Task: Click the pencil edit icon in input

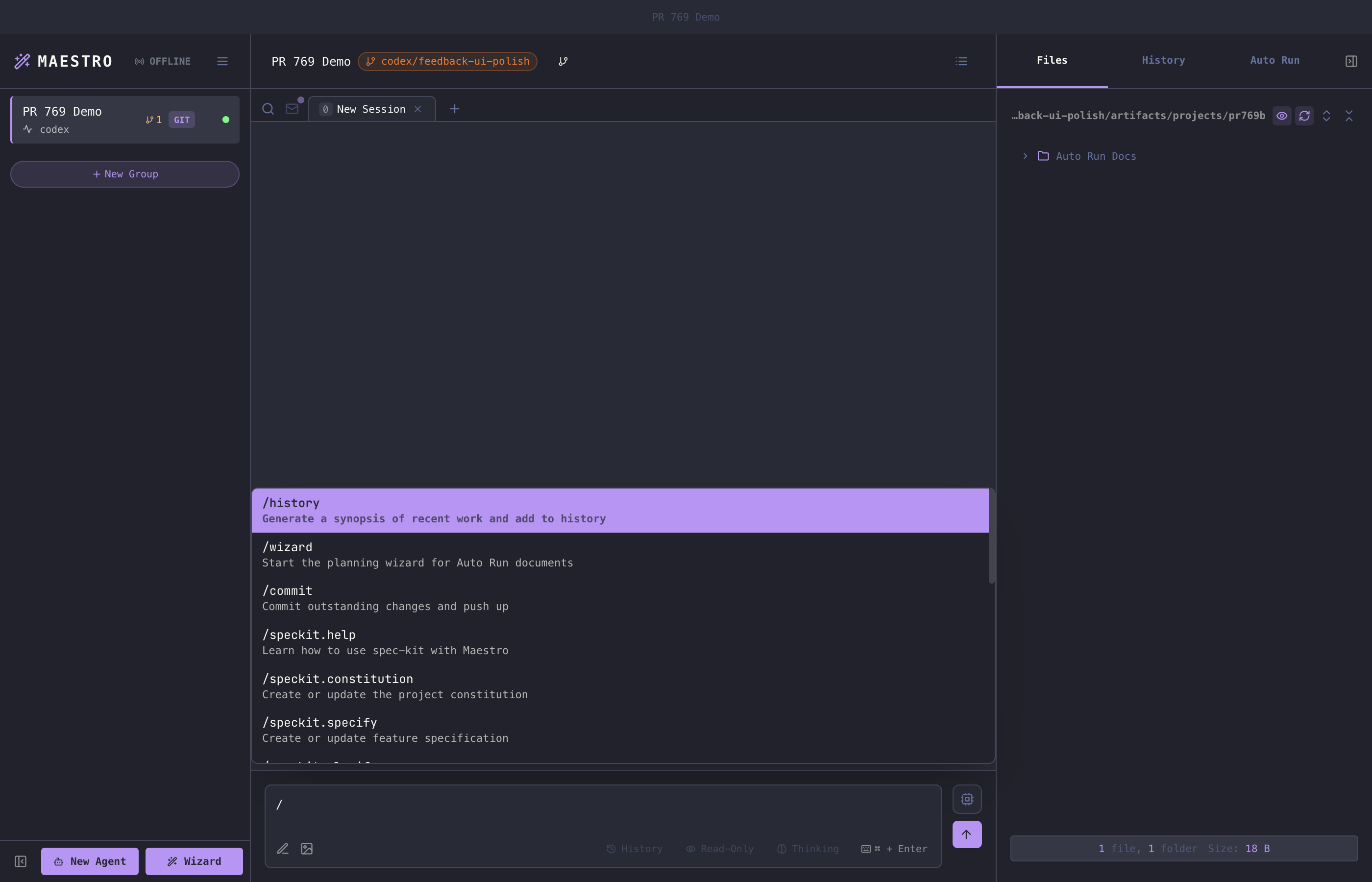Action: (282, 848)
